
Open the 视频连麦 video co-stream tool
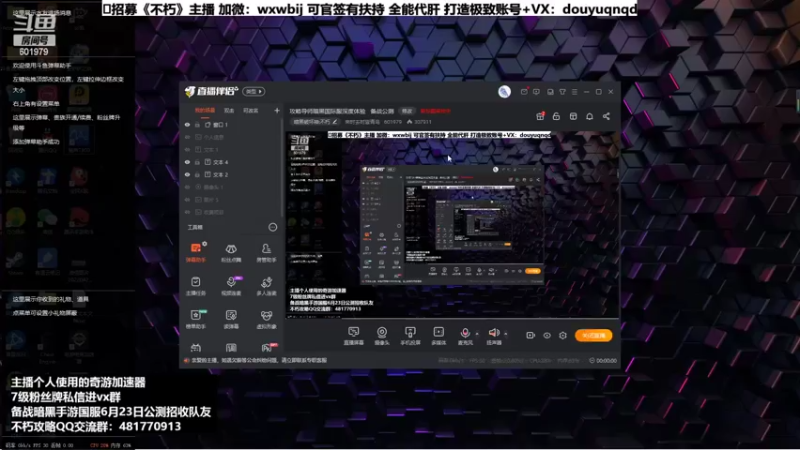231,286
